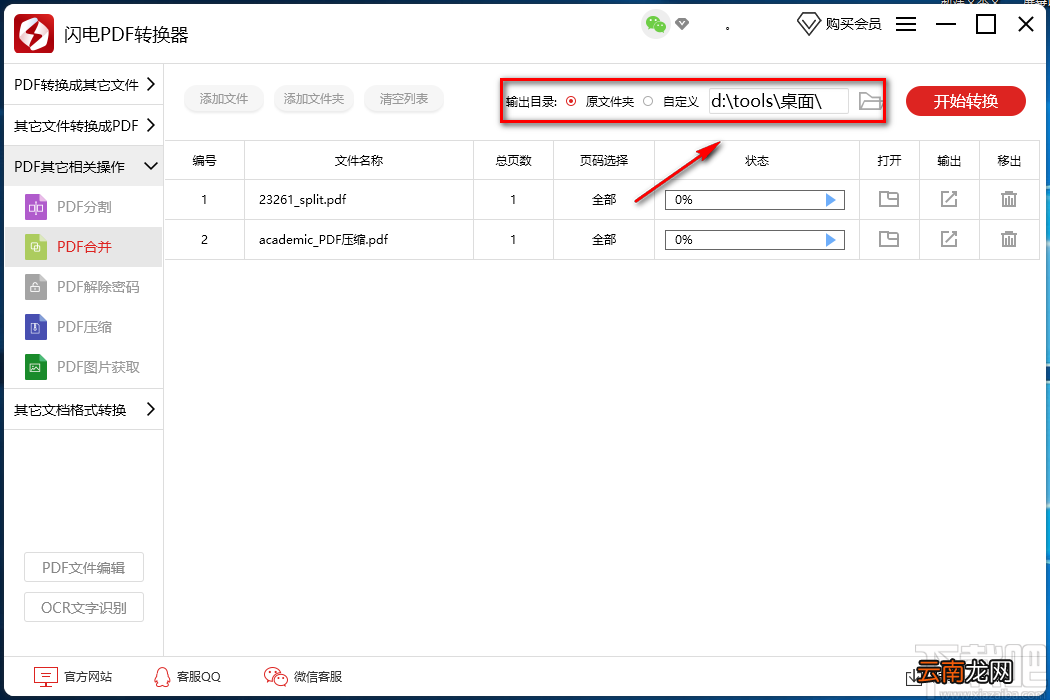The height and width of the screenshot is (700, 1050).
Task: Click the 闪电PDF转换器 app logo
Action: click(x=34, y=33)
